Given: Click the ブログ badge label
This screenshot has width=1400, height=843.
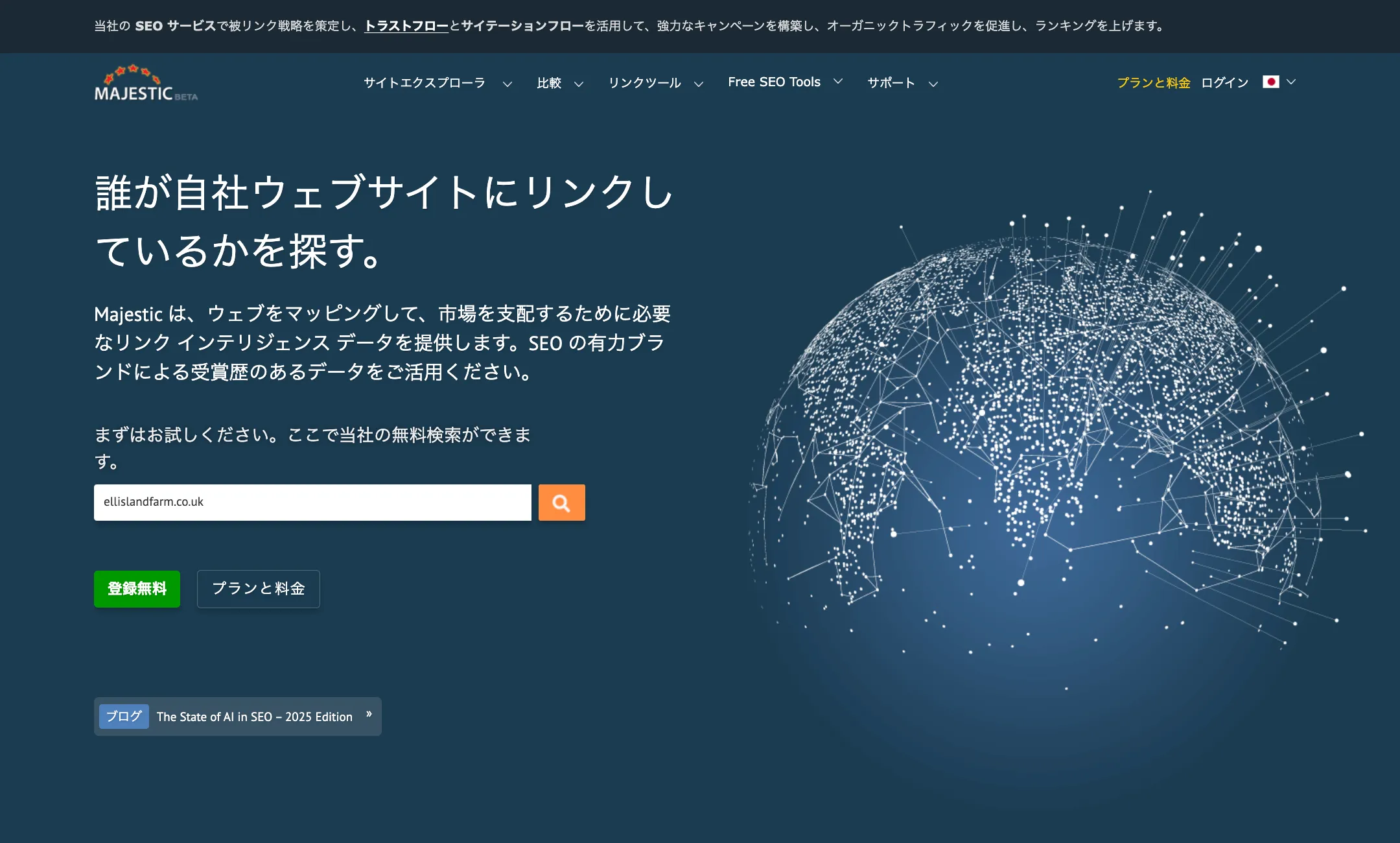Looking at the screenshot, I should tap(124, 717).
